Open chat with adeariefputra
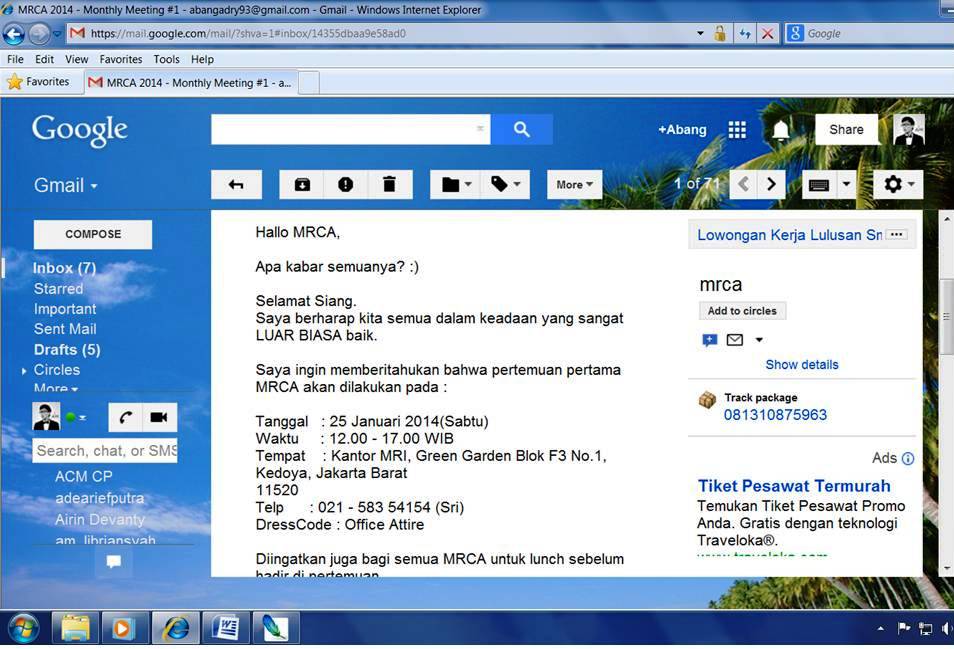The height and width of the screenshot is (649, 954). click(100, 498)
